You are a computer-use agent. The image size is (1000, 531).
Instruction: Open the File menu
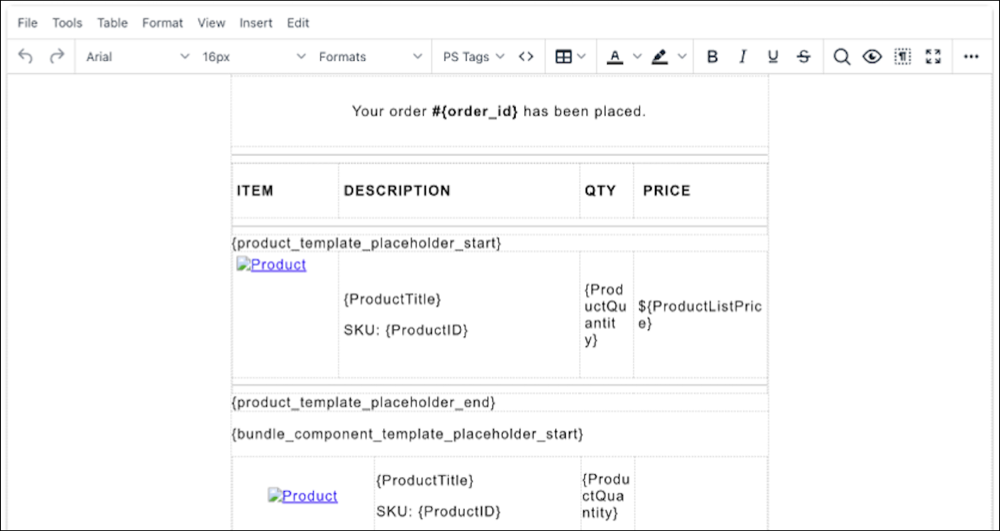27,23
